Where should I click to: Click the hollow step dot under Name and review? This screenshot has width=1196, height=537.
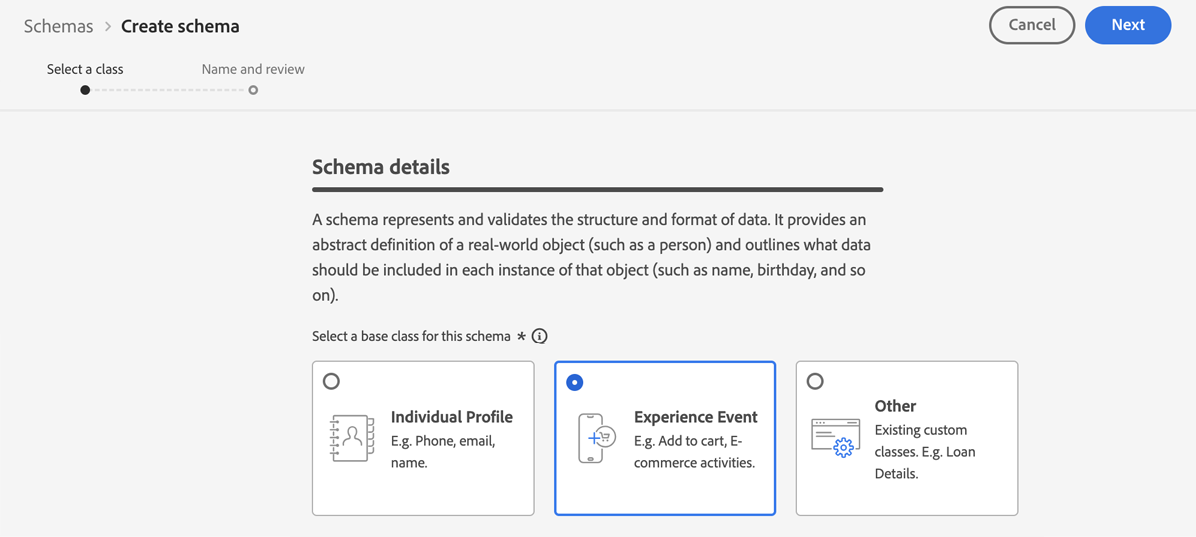coord(253,90)
